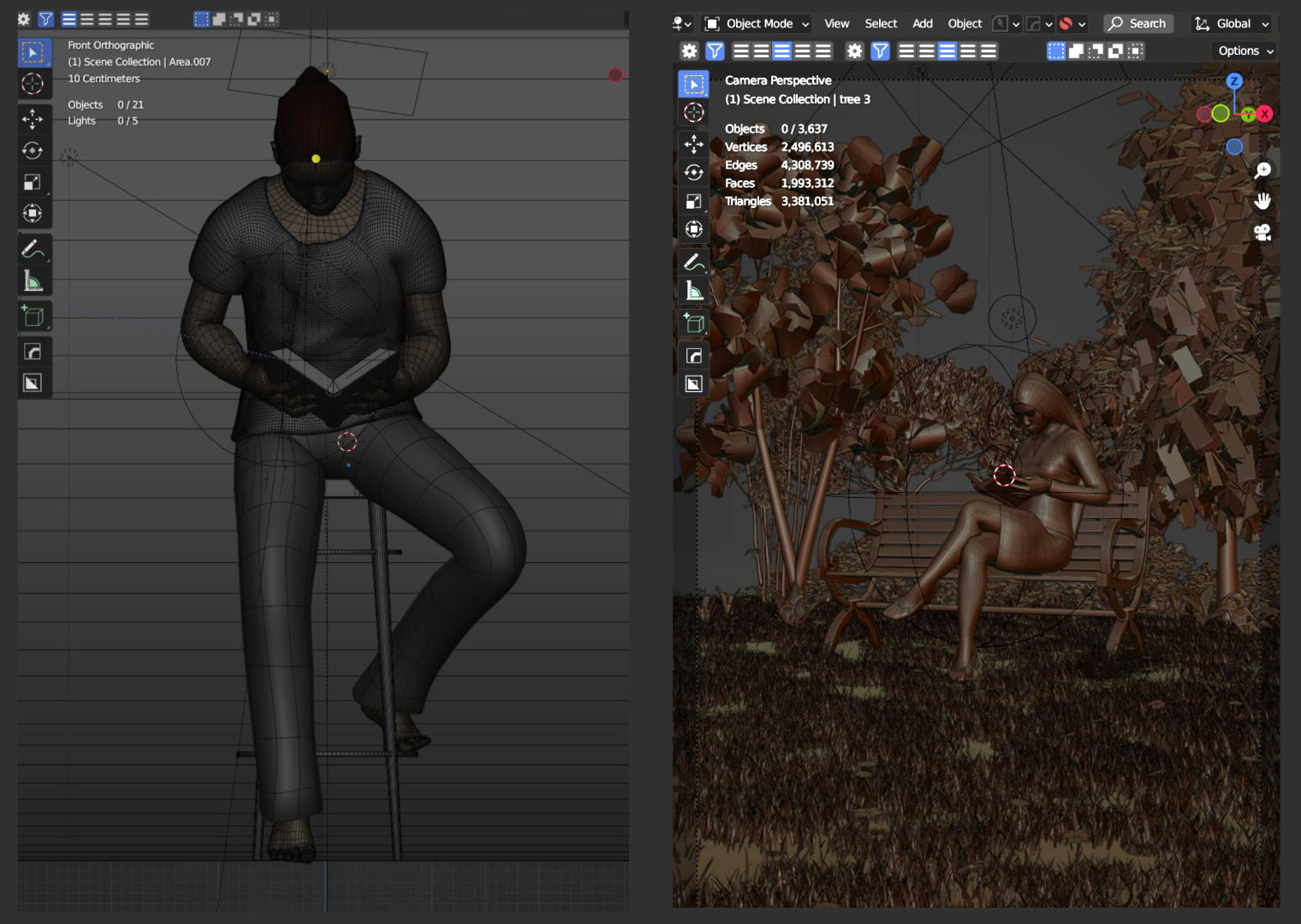Select the Cursor tool in camera viewport
Viewport: 1301px width, 924px height.
pyautogui.click(x=693, y=112)
